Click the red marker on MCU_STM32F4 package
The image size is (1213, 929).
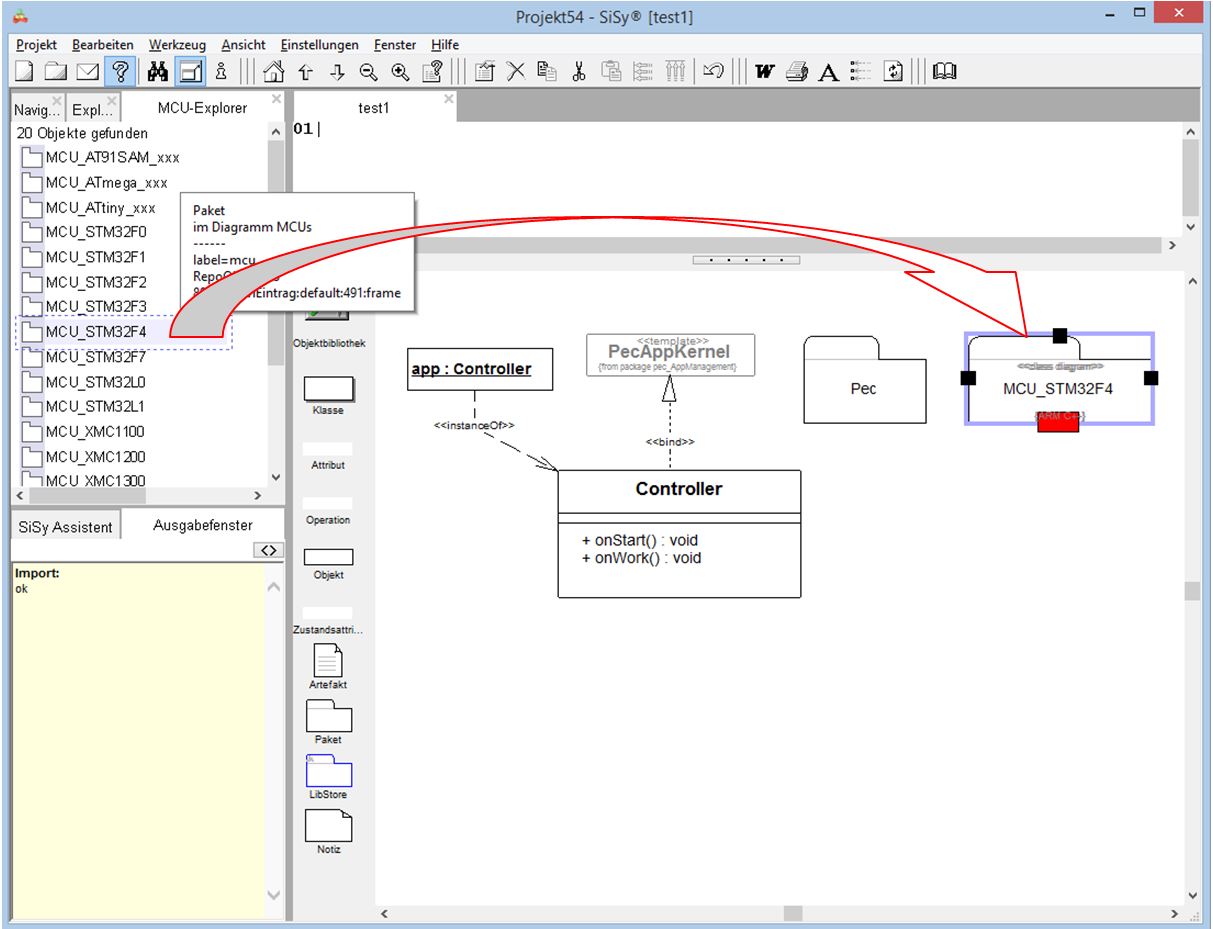click(1057, 423)
